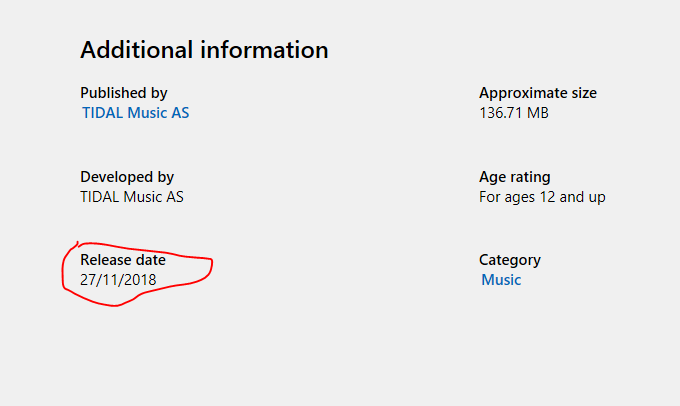The image size is (680, 406).
Task: Click the Approximate size label
Action: pos(538,93)
